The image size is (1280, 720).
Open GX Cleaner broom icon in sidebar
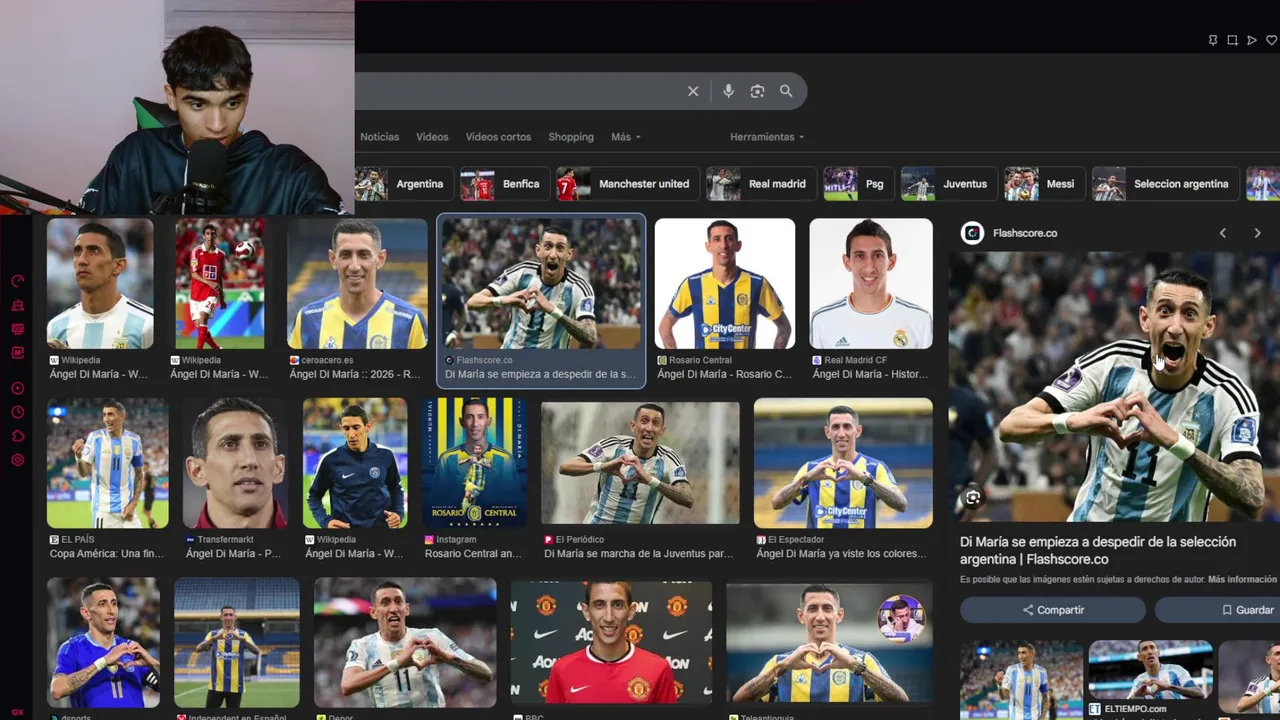pos(17,305)
